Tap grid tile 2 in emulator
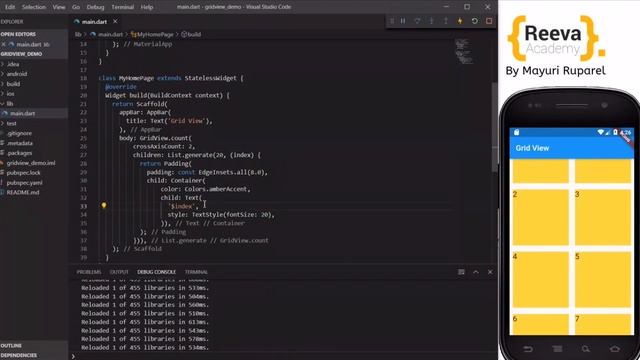The width and height of the screenshot is (640, 360). pos(540,218)
